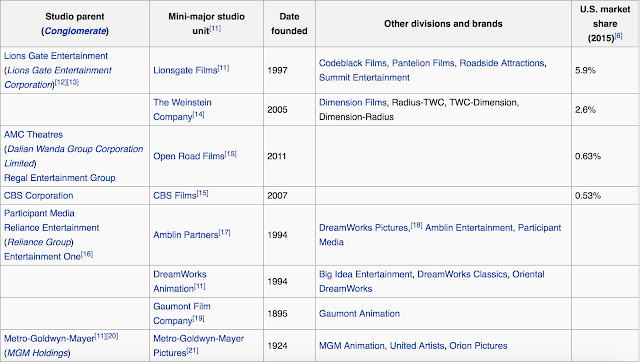Open Big Idea Entertainment link

tap(365, 274)
